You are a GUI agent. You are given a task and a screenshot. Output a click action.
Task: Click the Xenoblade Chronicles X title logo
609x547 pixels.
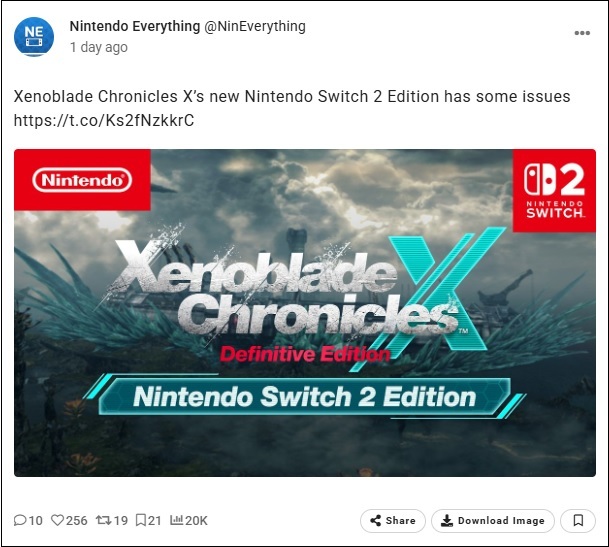point(300,290)
